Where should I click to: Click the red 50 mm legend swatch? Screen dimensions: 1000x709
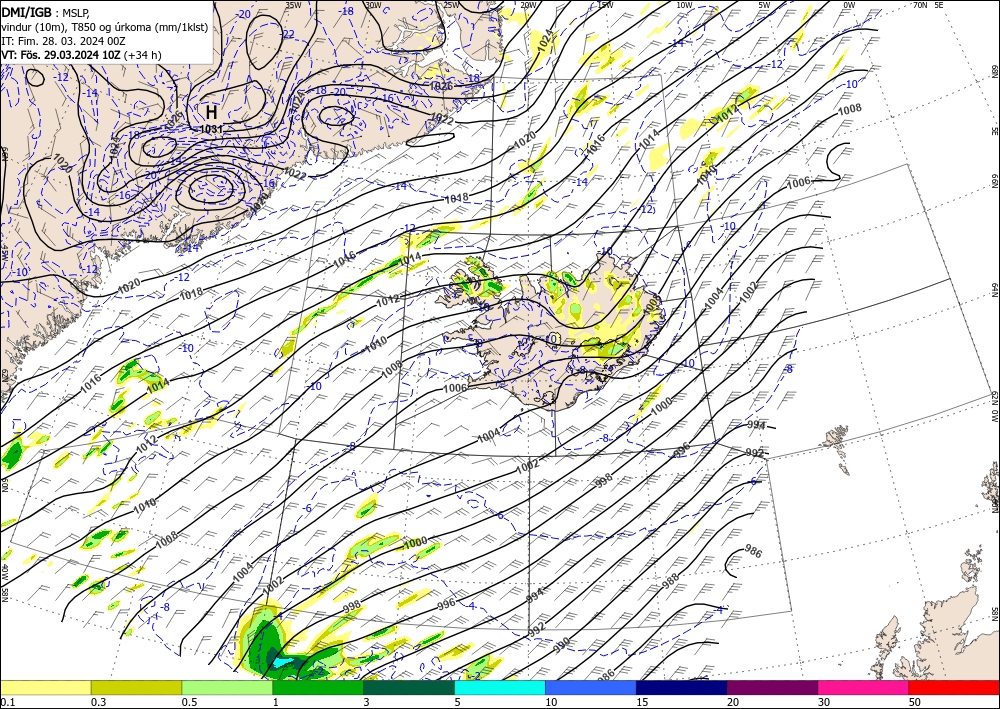[x=954, y=687]
